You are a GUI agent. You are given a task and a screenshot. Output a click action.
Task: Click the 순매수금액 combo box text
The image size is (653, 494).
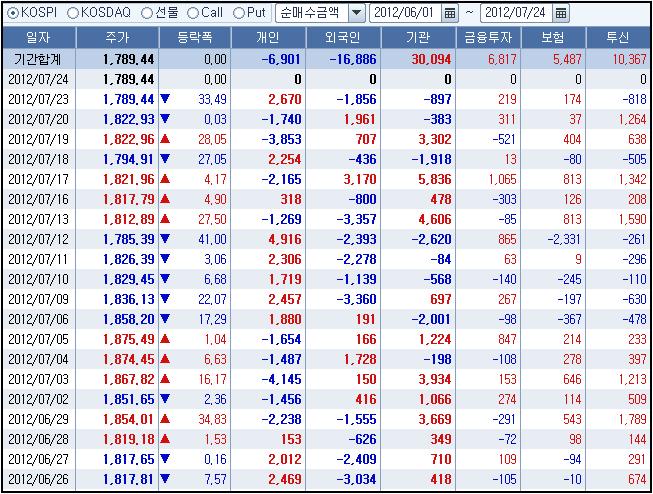[x=311, y=13]
